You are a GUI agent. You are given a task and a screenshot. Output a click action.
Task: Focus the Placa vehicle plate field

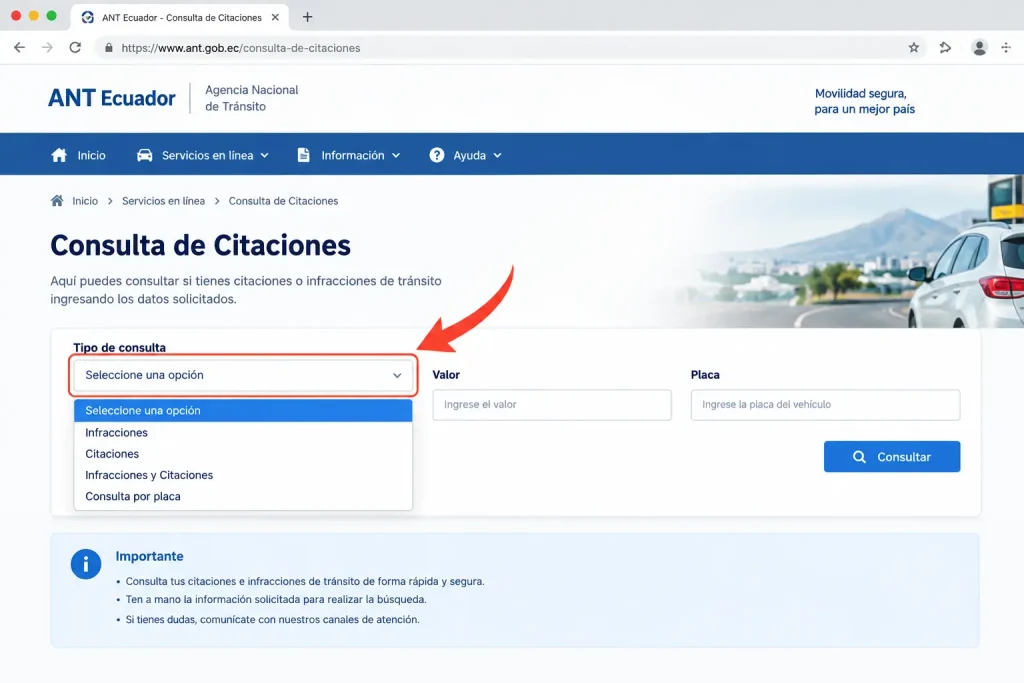(x=825, y=405)
